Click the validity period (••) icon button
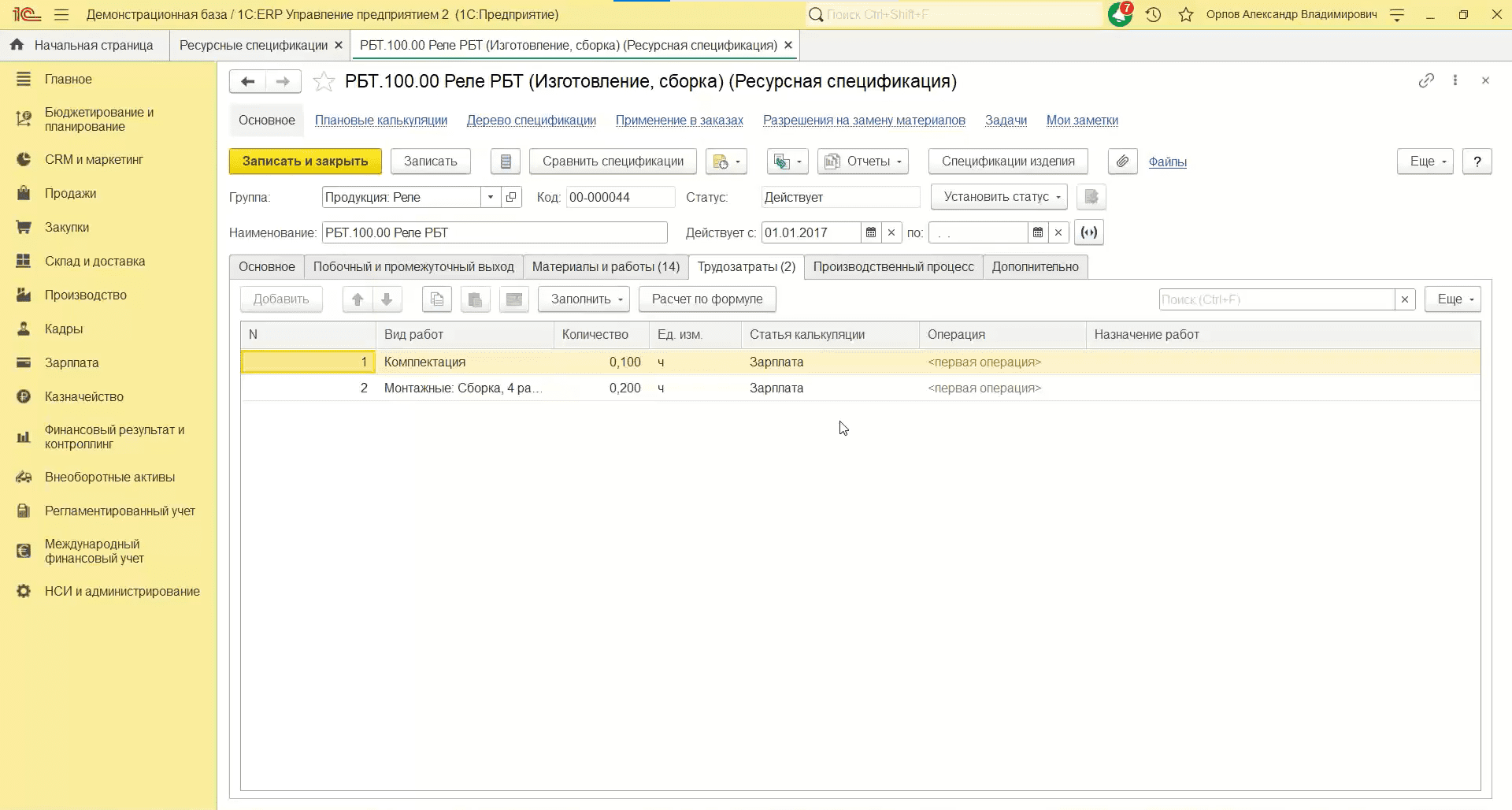 (x=1089, y=232)
